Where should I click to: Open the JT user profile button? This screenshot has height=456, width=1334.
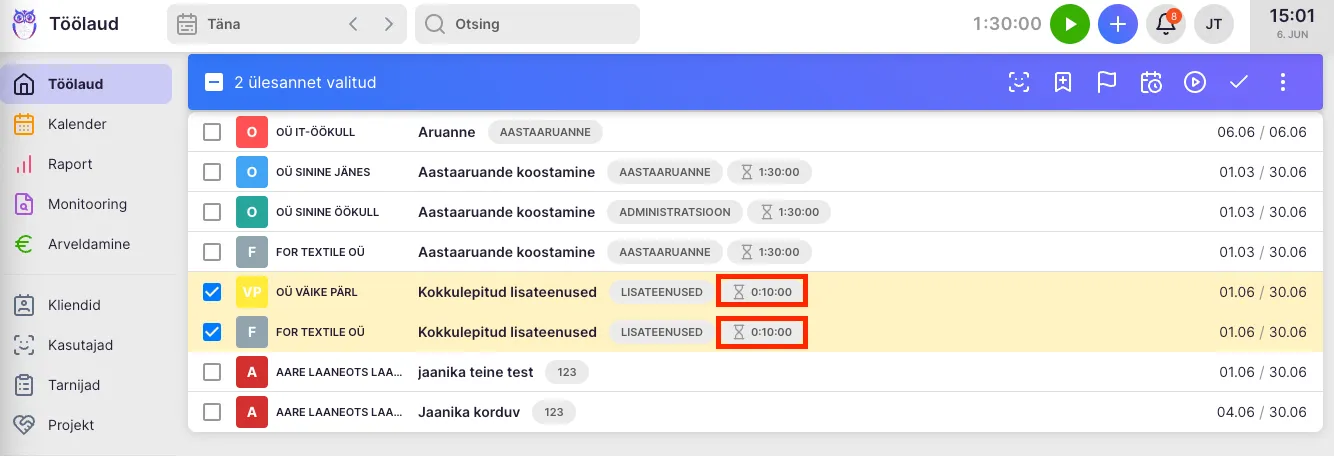[x=1213, y=24]
